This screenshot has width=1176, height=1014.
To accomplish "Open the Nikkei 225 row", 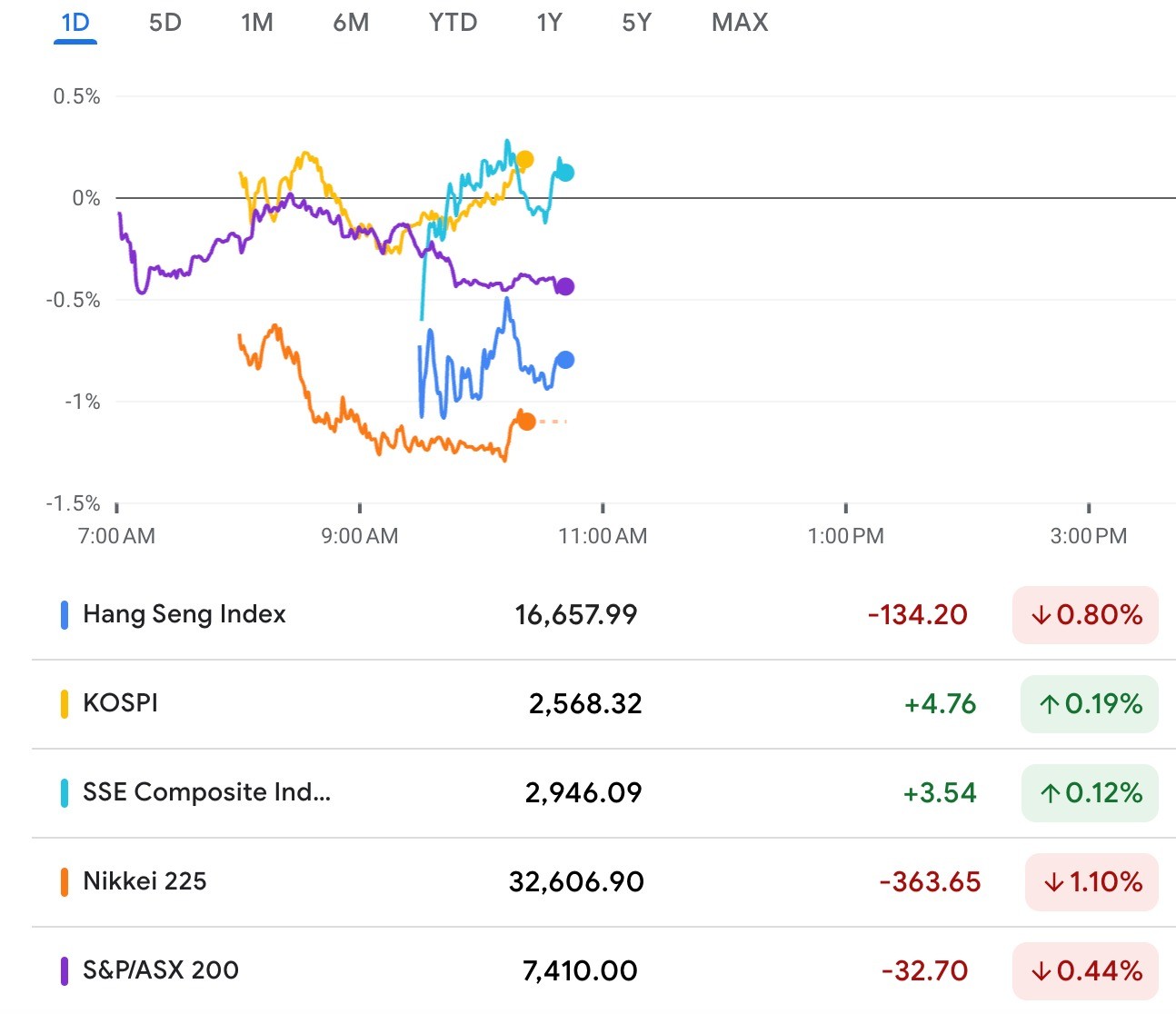I will [x=603, y=882].
